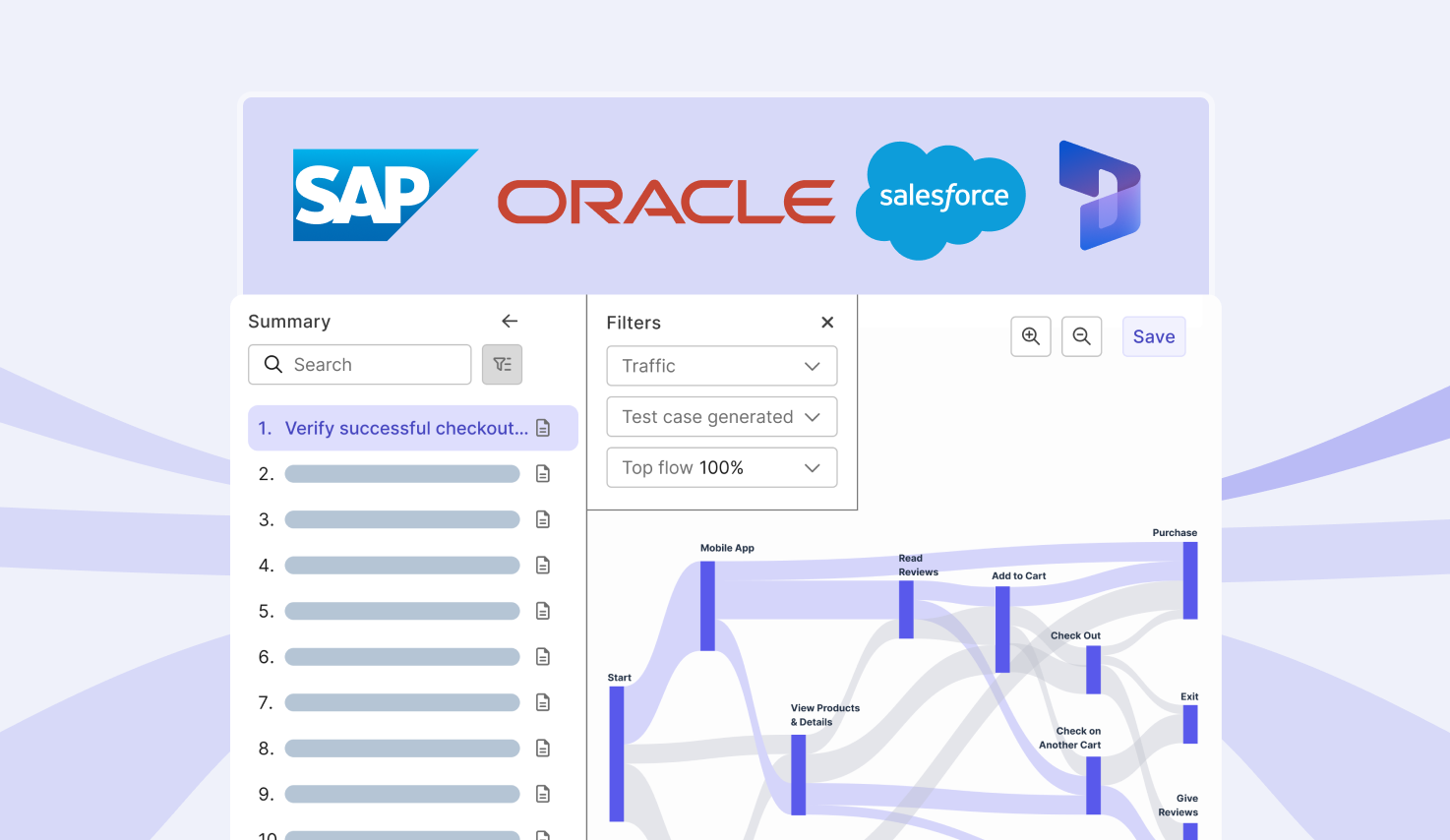
Task: Click the Check on Another Cart node
Action: click(1094, 786)
